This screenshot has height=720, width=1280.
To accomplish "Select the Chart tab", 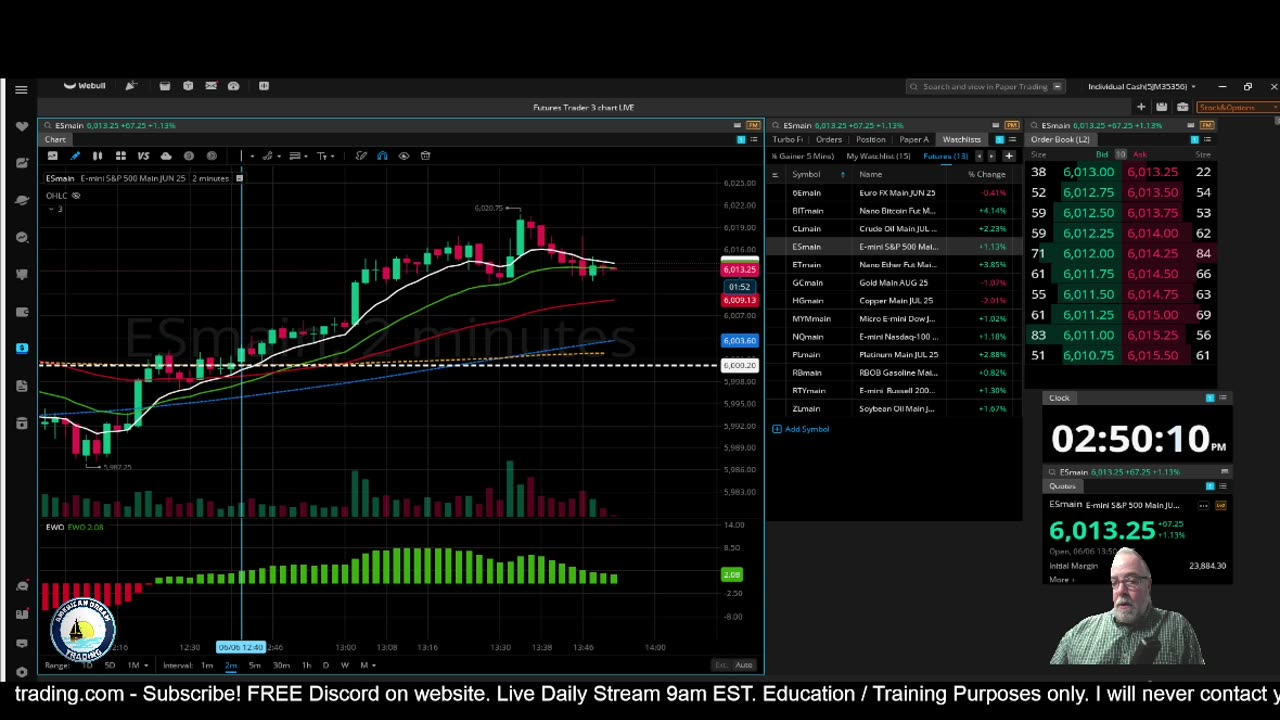I will click(54, 140).
